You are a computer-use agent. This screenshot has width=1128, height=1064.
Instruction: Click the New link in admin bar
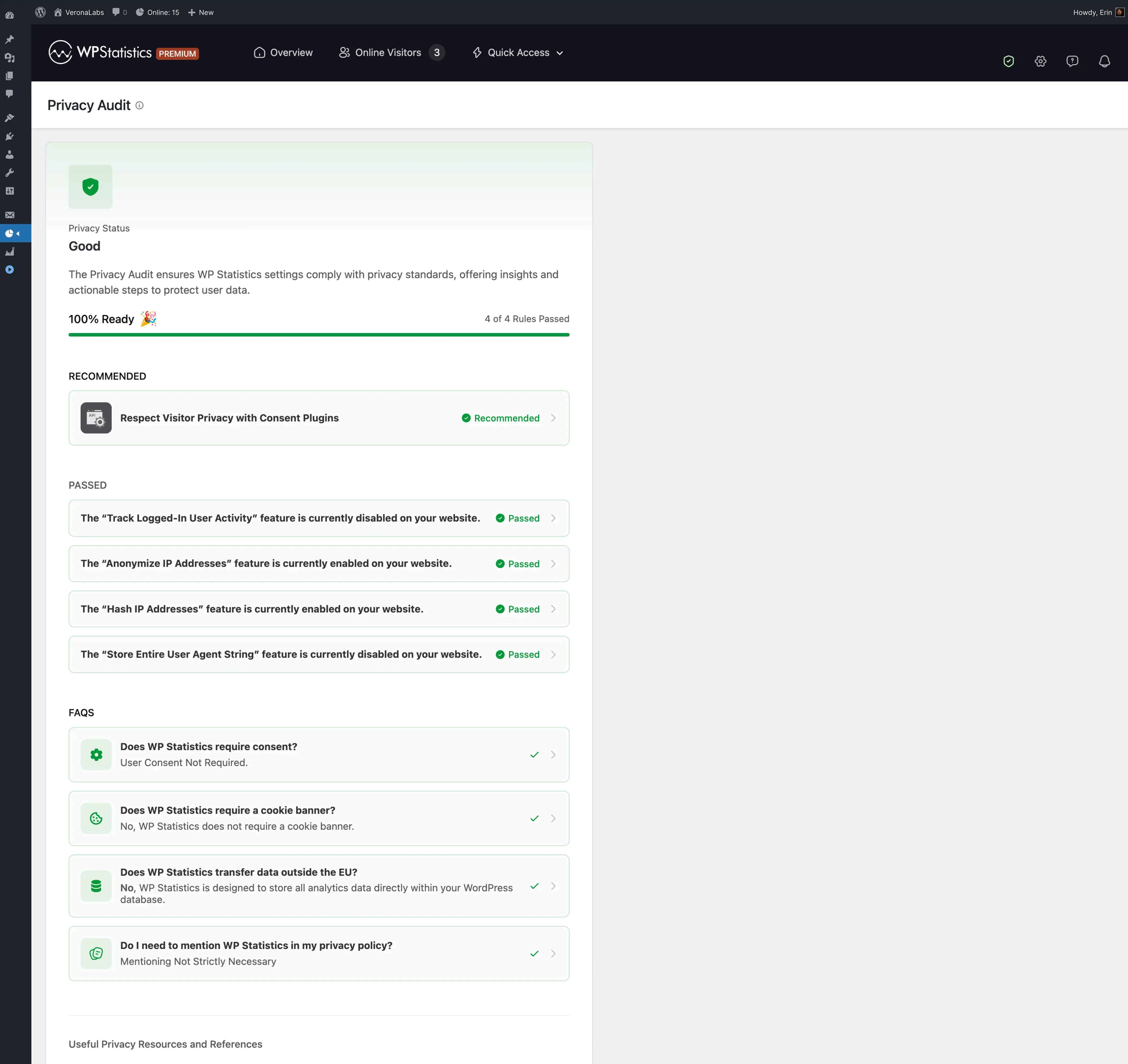pyautogui.click(x=201, y=12)
